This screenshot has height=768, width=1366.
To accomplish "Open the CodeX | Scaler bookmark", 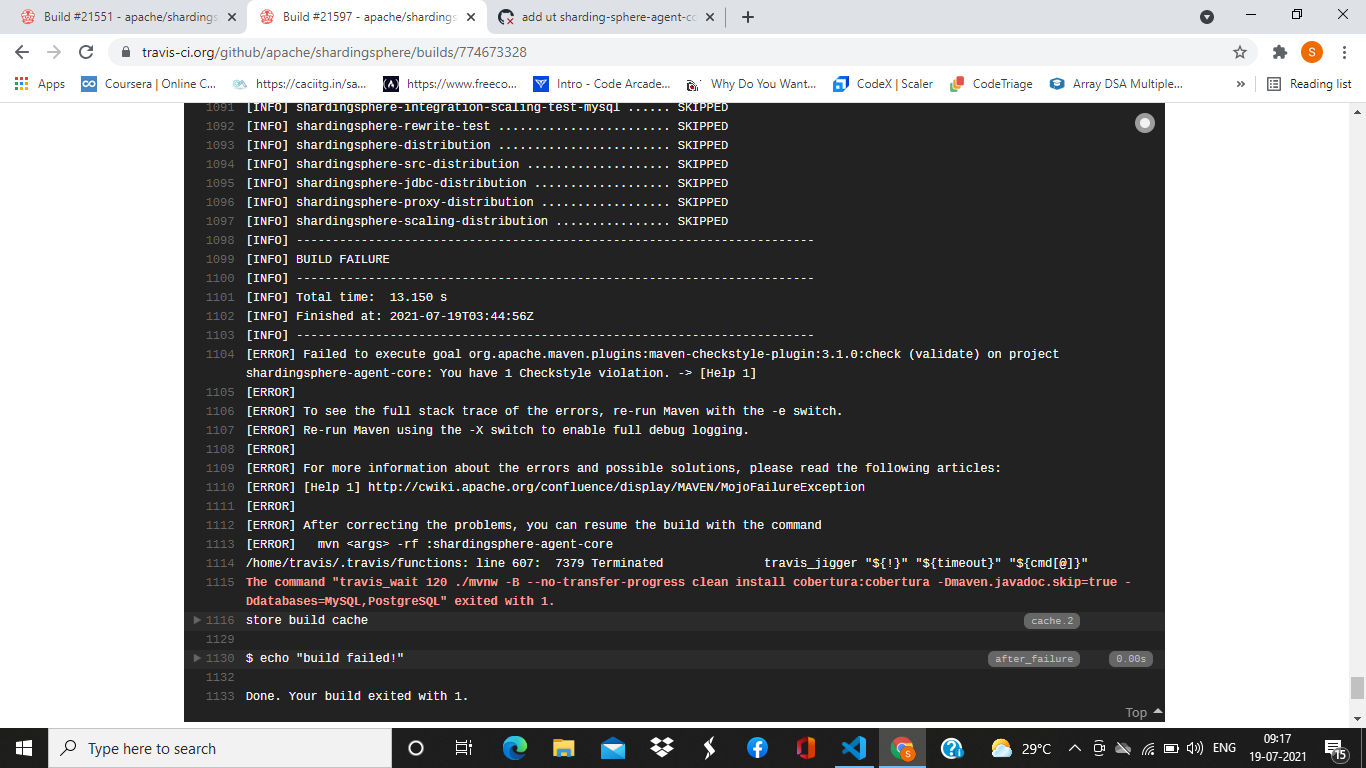I will tap(883, 84).
